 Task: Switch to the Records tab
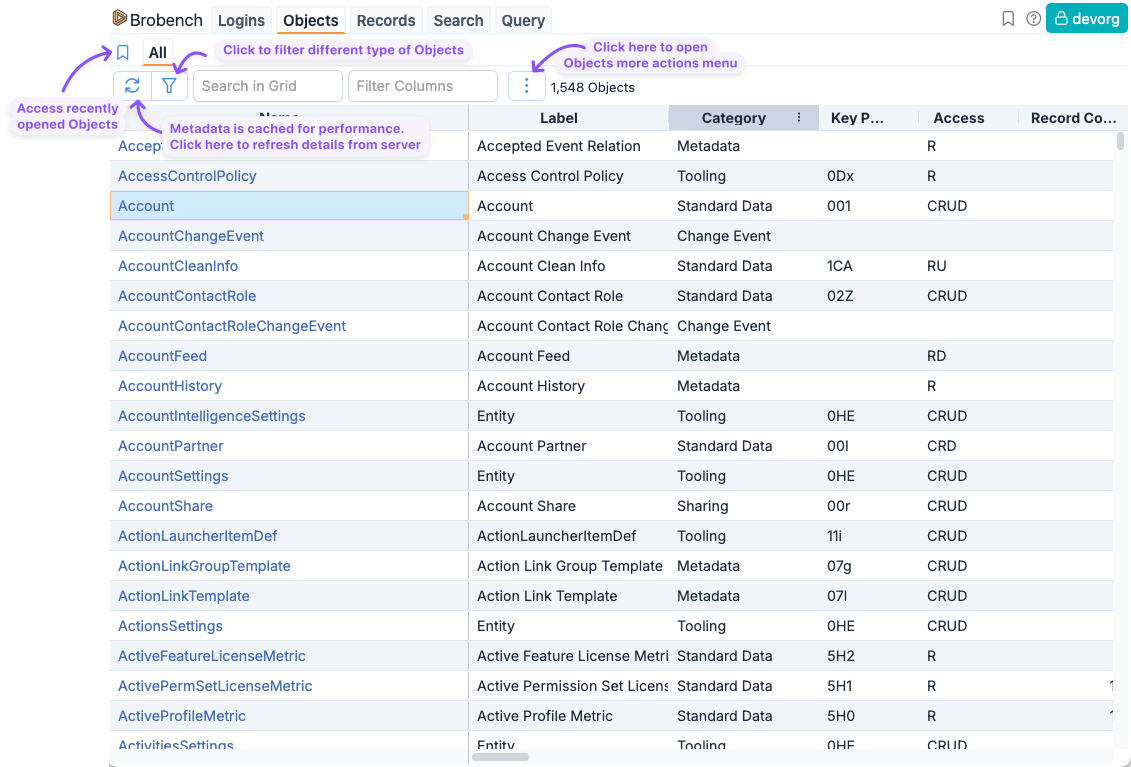click(x=386, y=20)
